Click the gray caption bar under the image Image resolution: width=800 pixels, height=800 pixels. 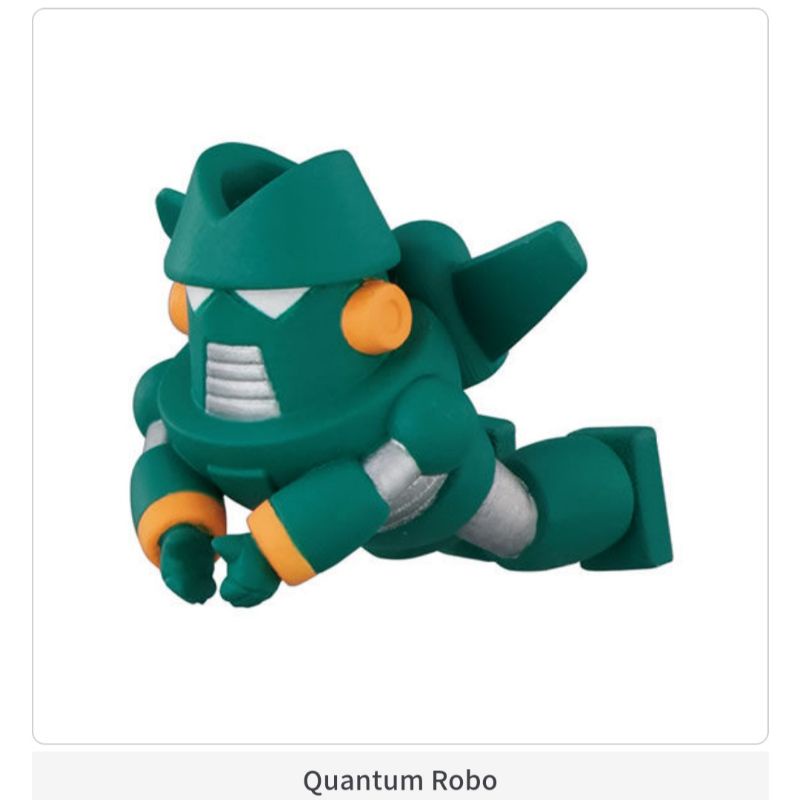[x=400, y=776]
